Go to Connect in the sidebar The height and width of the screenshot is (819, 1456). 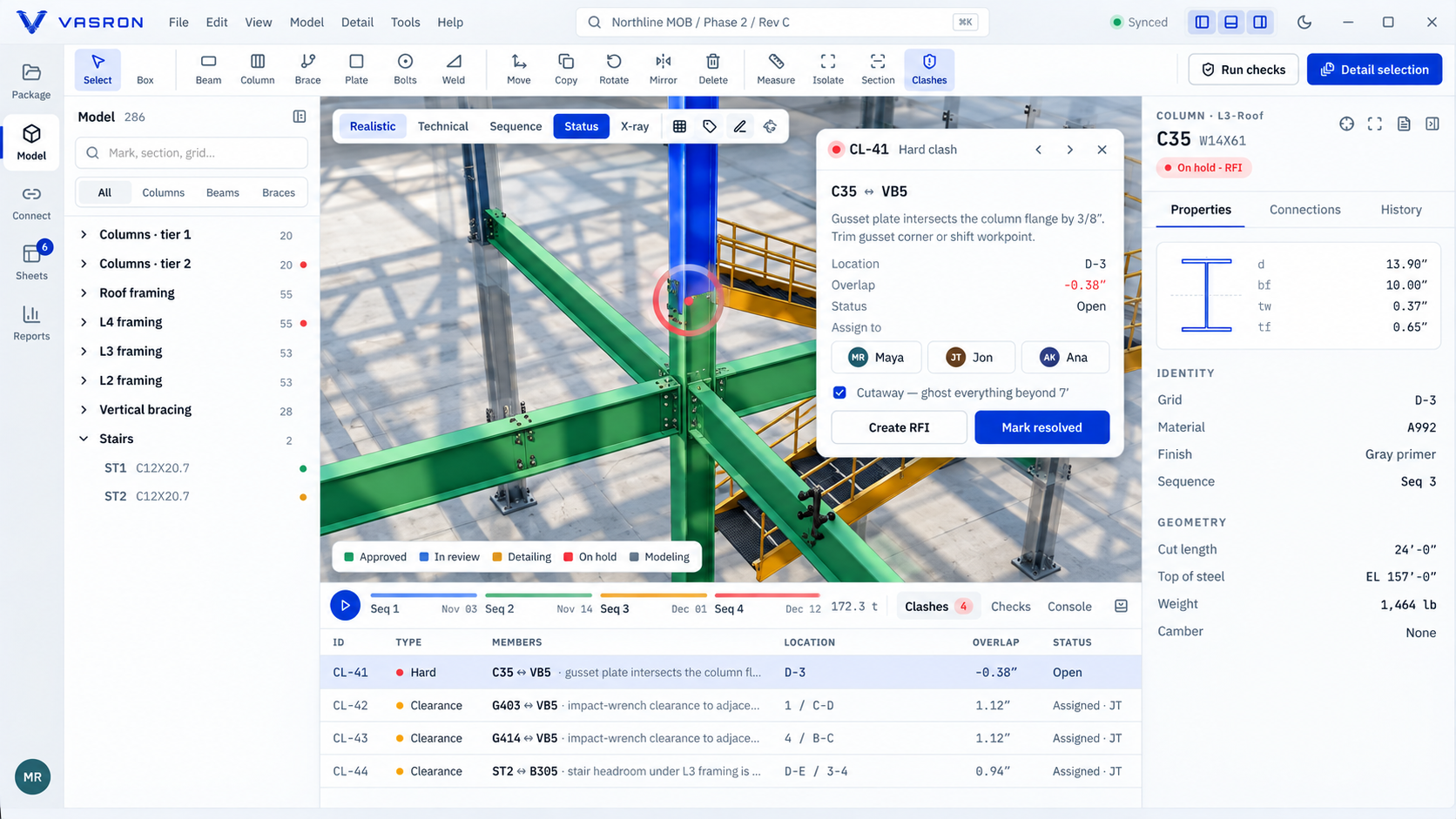[x=31, y=202]
